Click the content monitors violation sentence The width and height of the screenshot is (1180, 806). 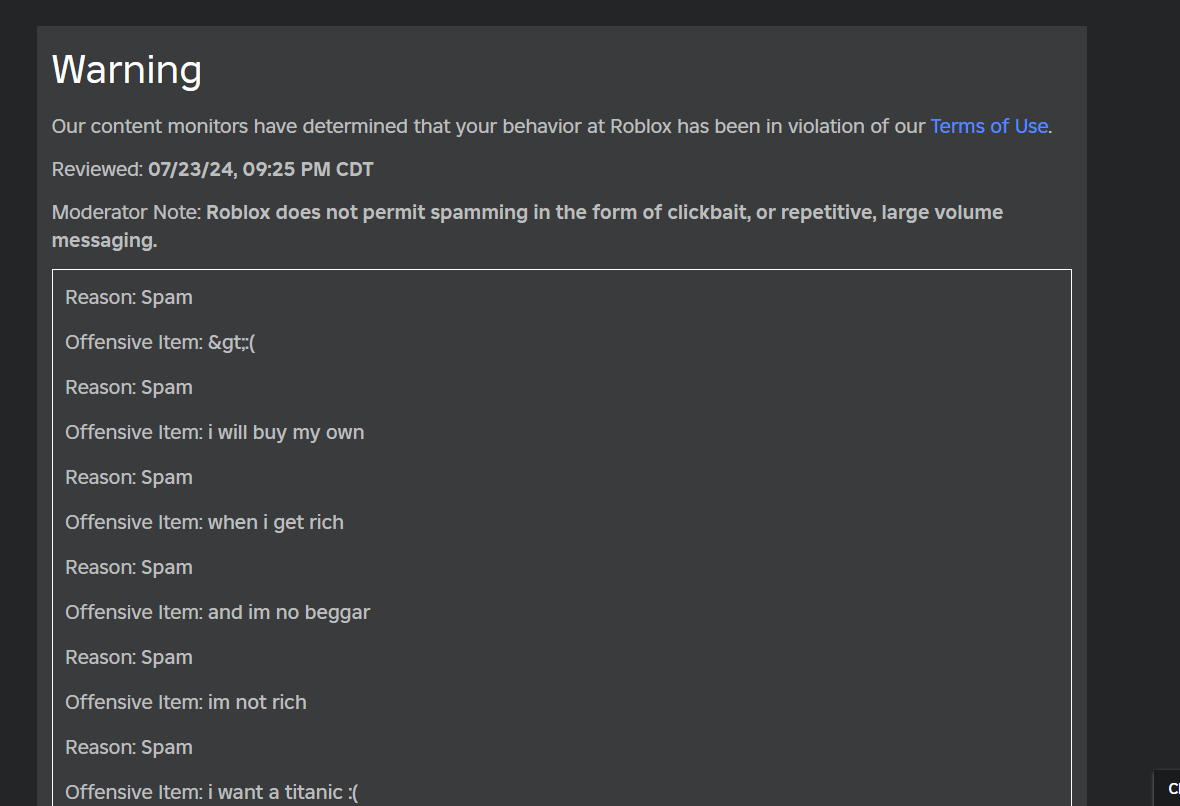490,126
